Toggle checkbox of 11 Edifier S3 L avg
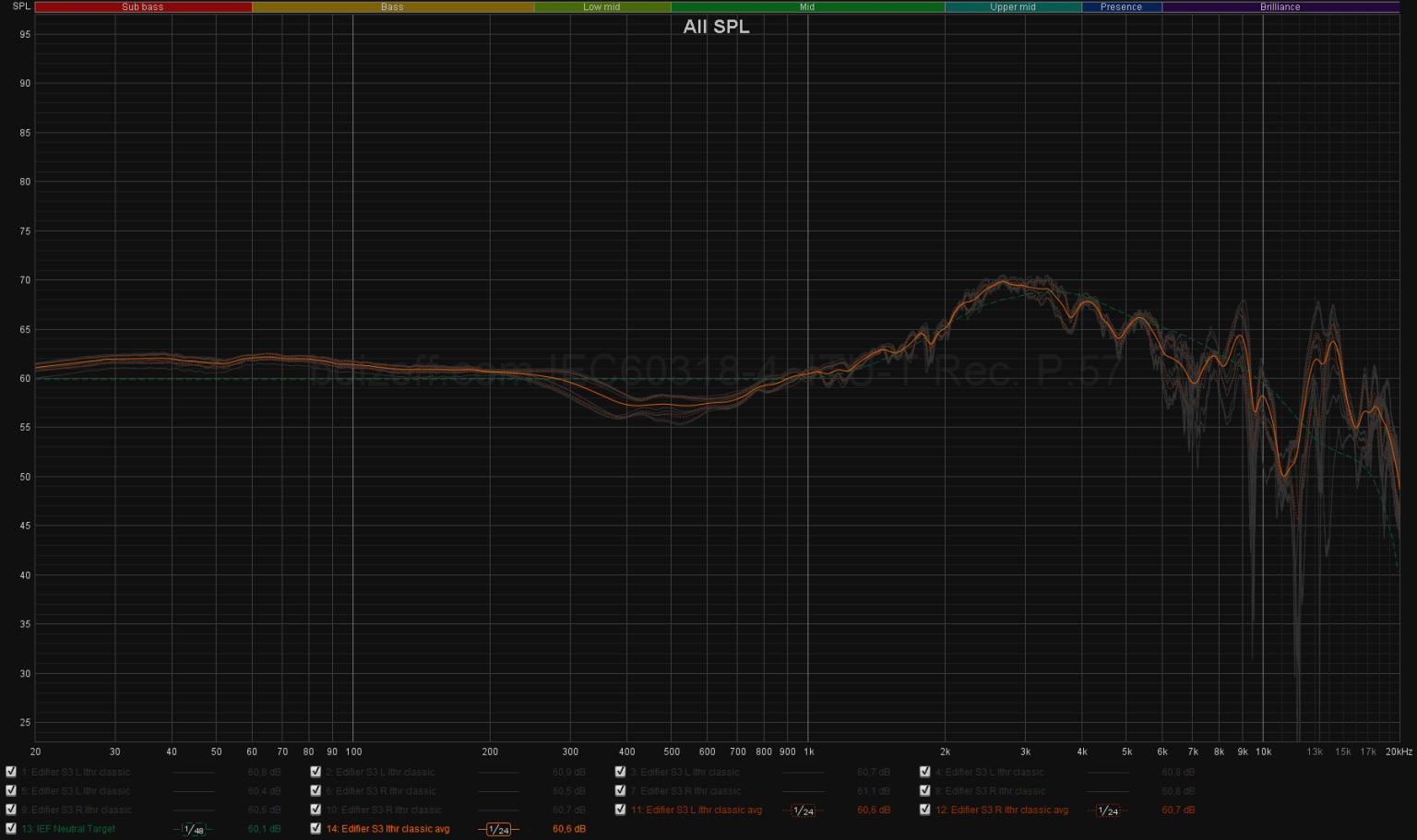This screenshot has height=840, width=1417. [x=620, y=810]
